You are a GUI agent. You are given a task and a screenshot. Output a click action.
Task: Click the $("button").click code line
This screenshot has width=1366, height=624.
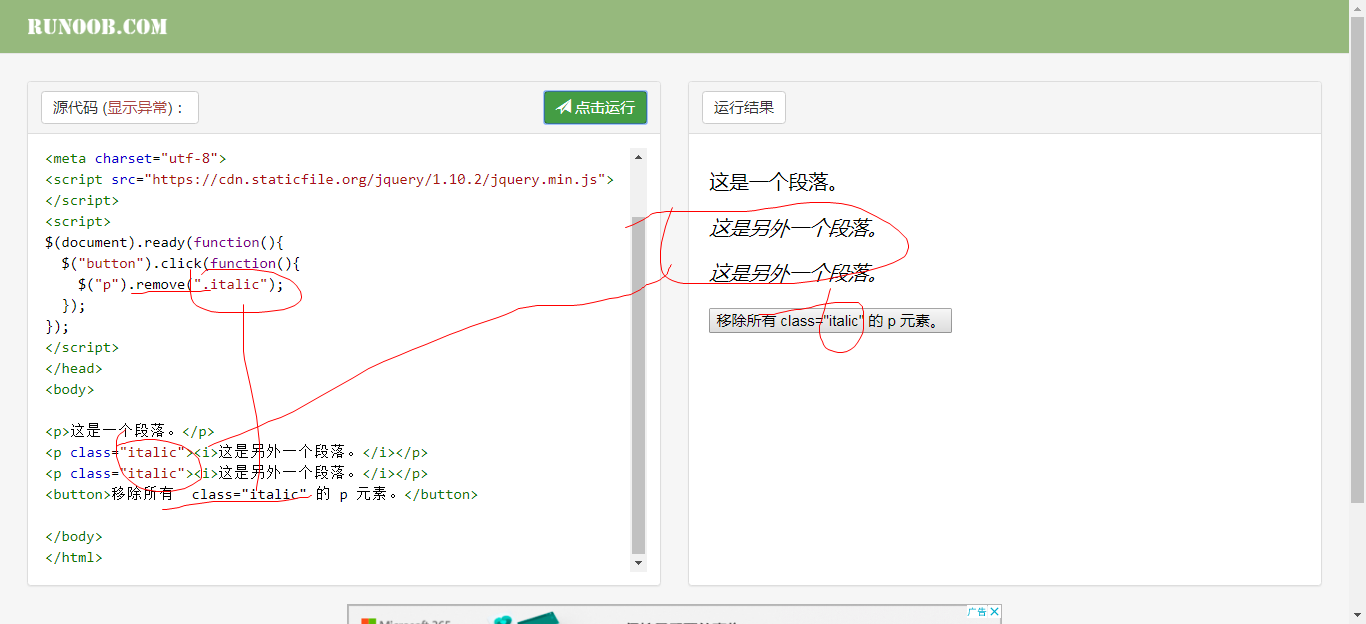(x=181, y=263)
